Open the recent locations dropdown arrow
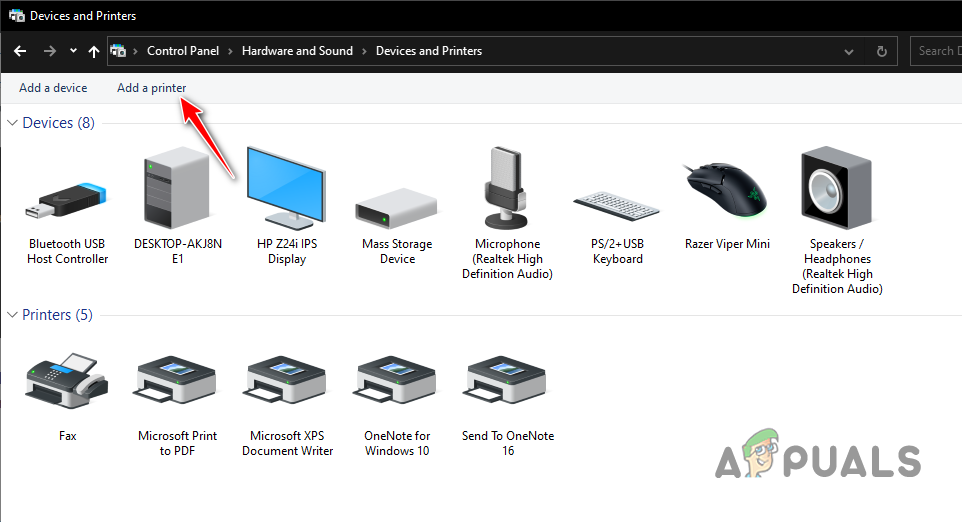The image size is (962, 522). tap(74, 51)
